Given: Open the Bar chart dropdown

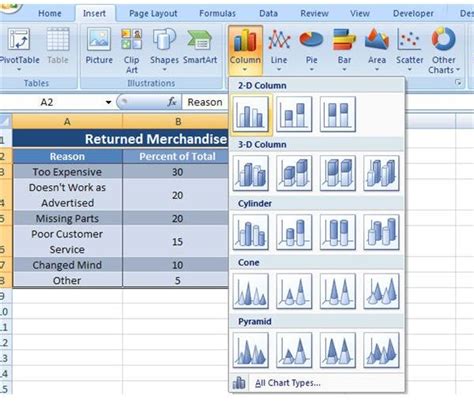Looking at the screenshot, I should [x=344, y=50].
